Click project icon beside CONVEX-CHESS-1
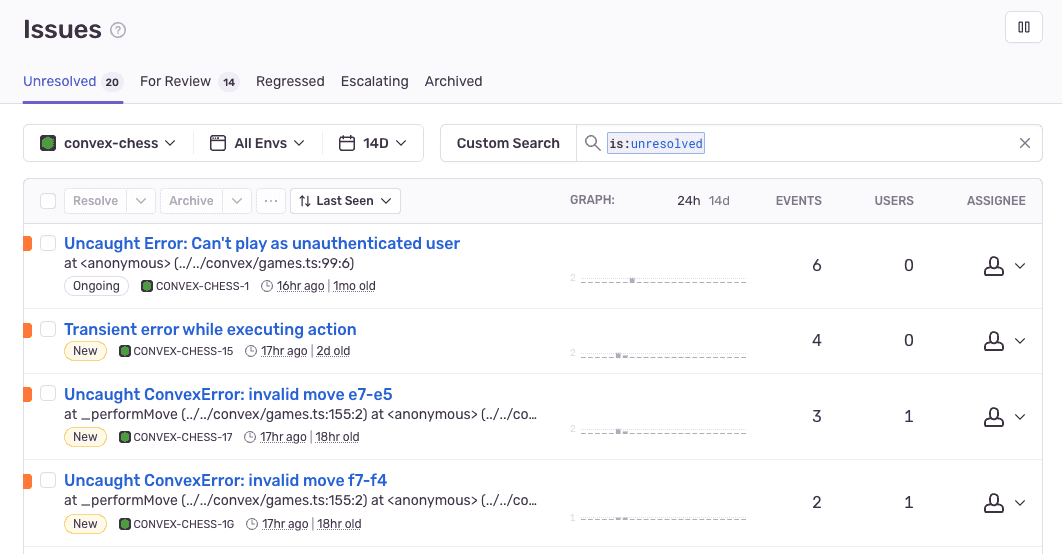The width and height of the screenshot is (1062, 554). (x=146, y=286)
